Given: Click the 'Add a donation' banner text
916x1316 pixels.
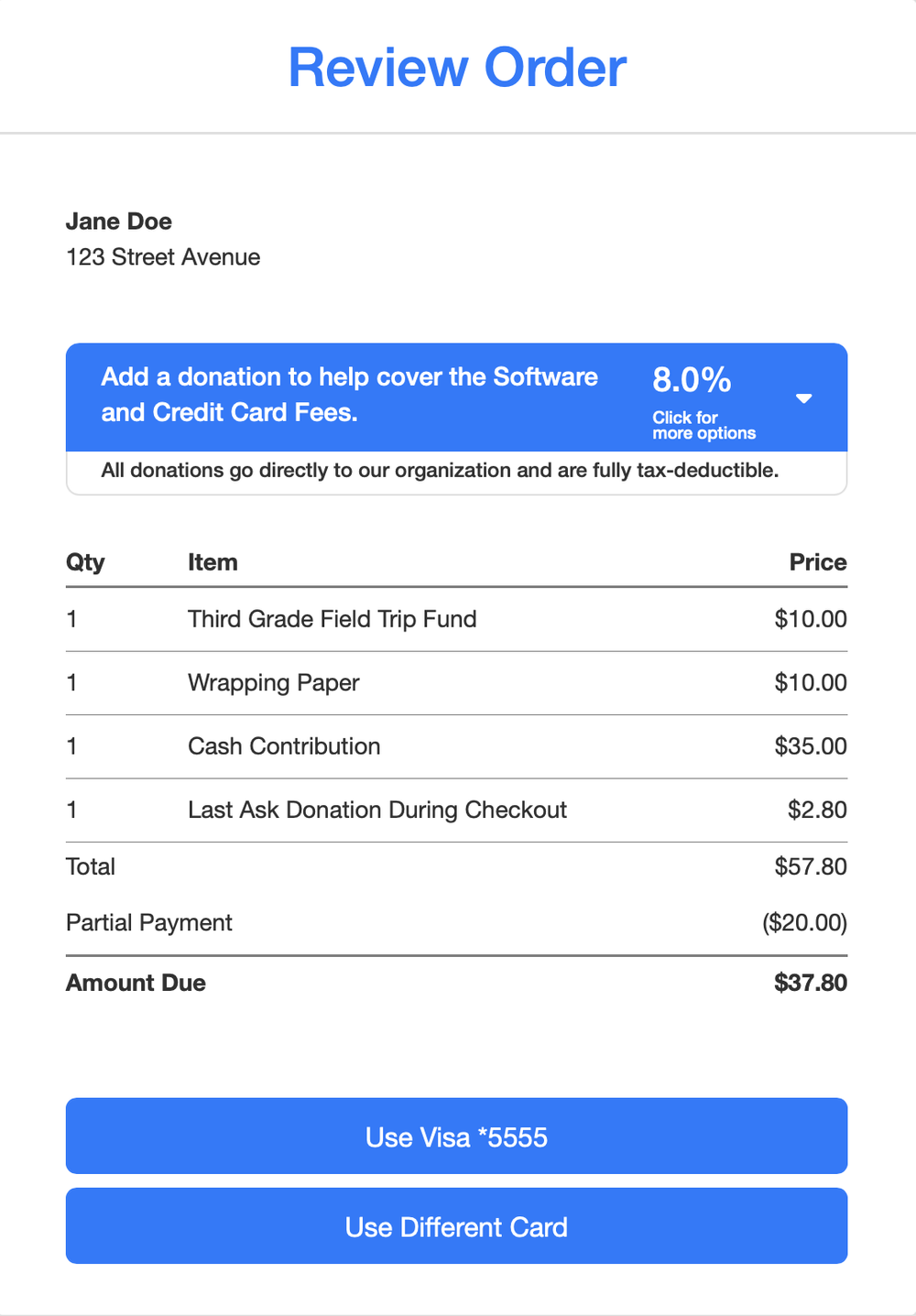Looking at the screenshot, I should coord(349,395).
